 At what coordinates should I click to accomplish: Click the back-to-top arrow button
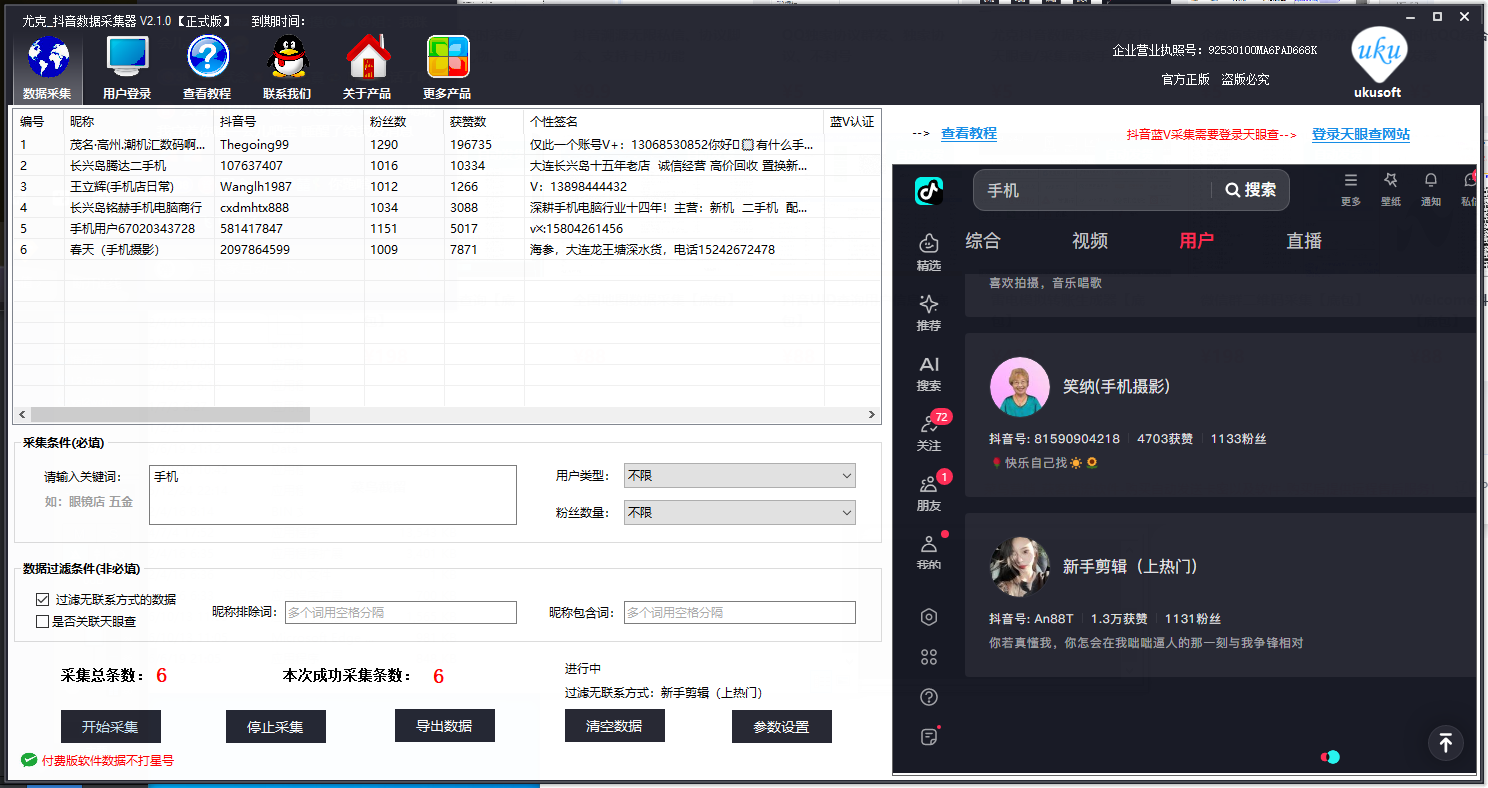(x=1445, y=742)
